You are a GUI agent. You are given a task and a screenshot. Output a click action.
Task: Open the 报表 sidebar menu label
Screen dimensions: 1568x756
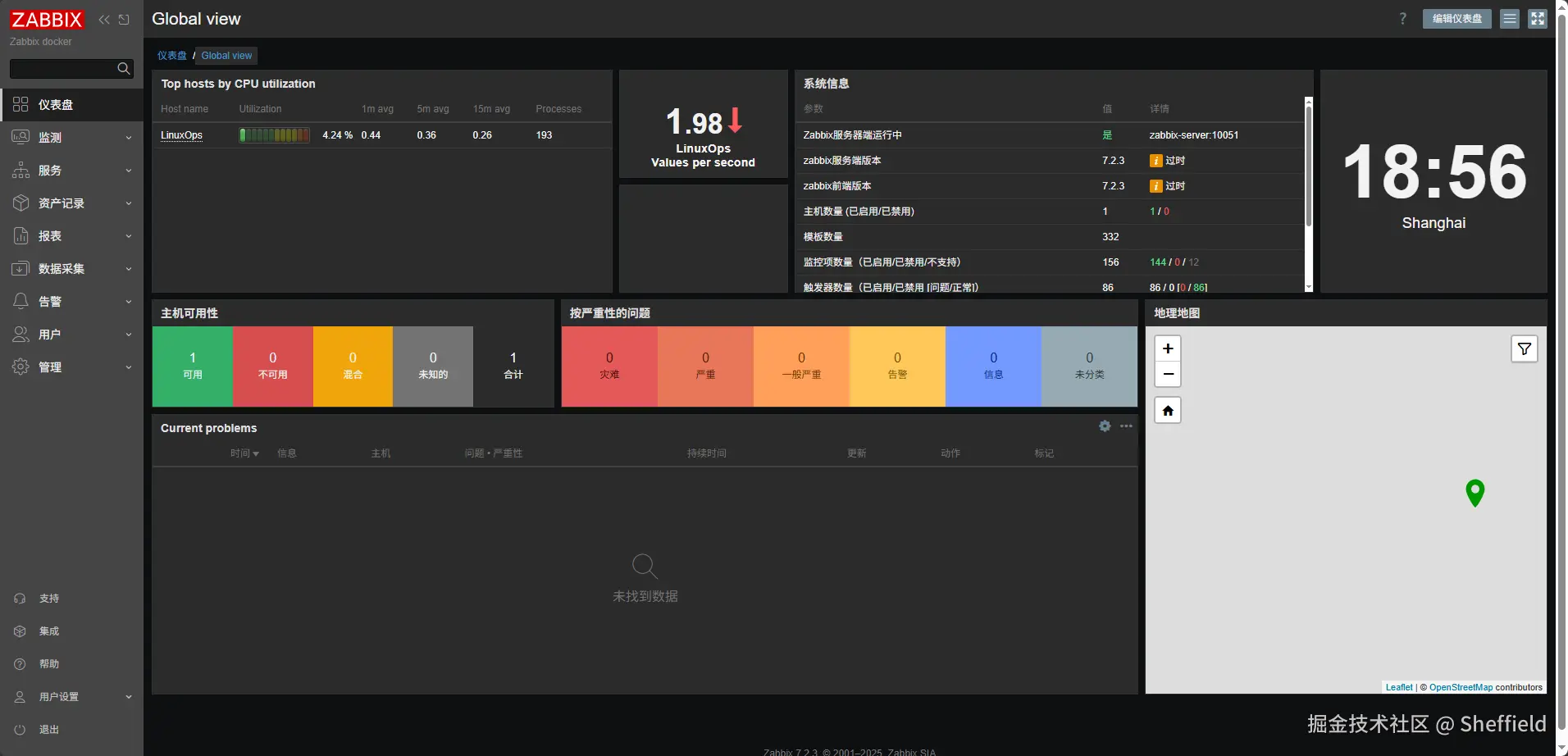[50, 236]
